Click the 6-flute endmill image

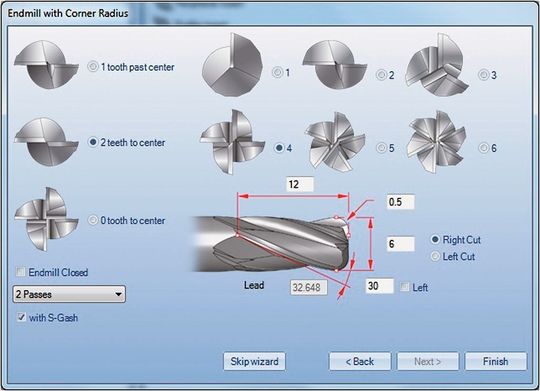[x=436, y=142]
